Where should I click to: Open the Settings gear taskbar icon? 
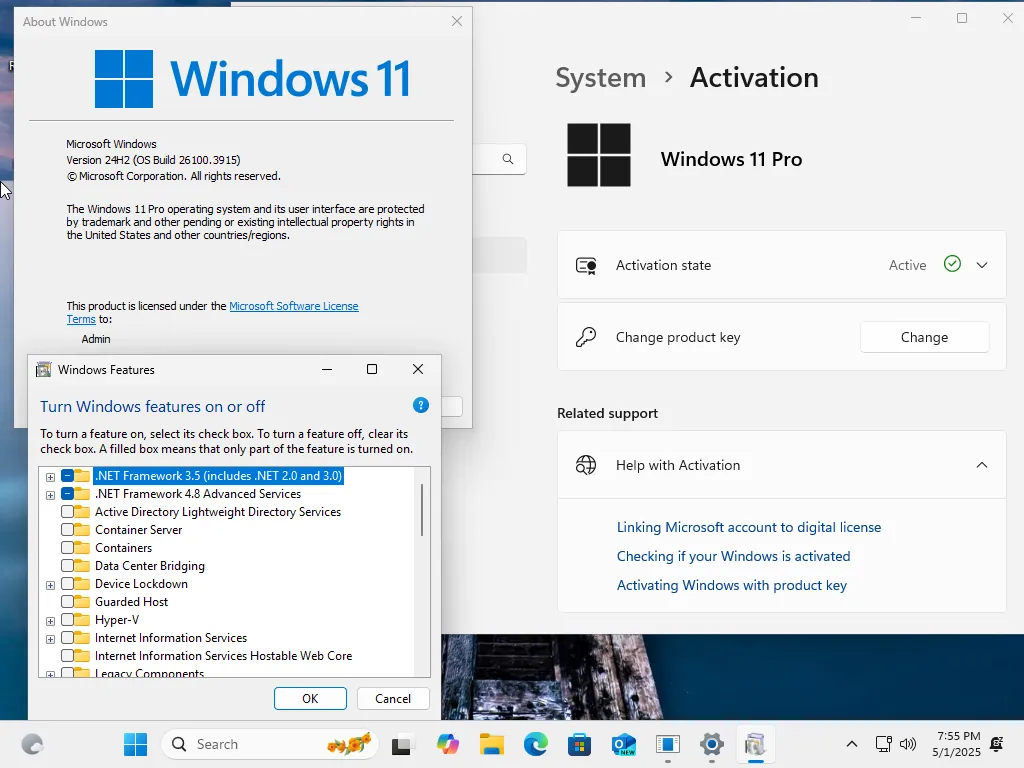(x=711, y=744)
